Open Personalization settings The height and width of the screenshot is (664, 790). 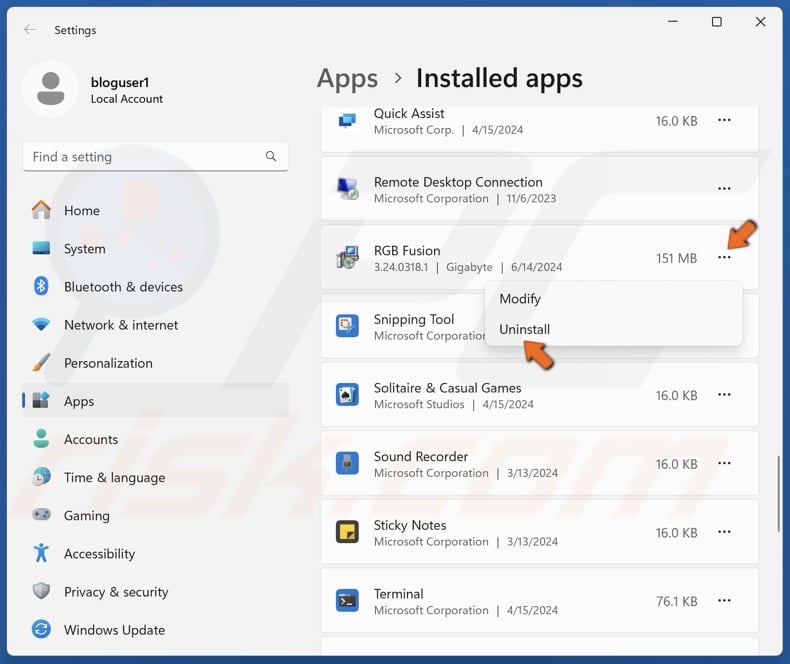156,363
